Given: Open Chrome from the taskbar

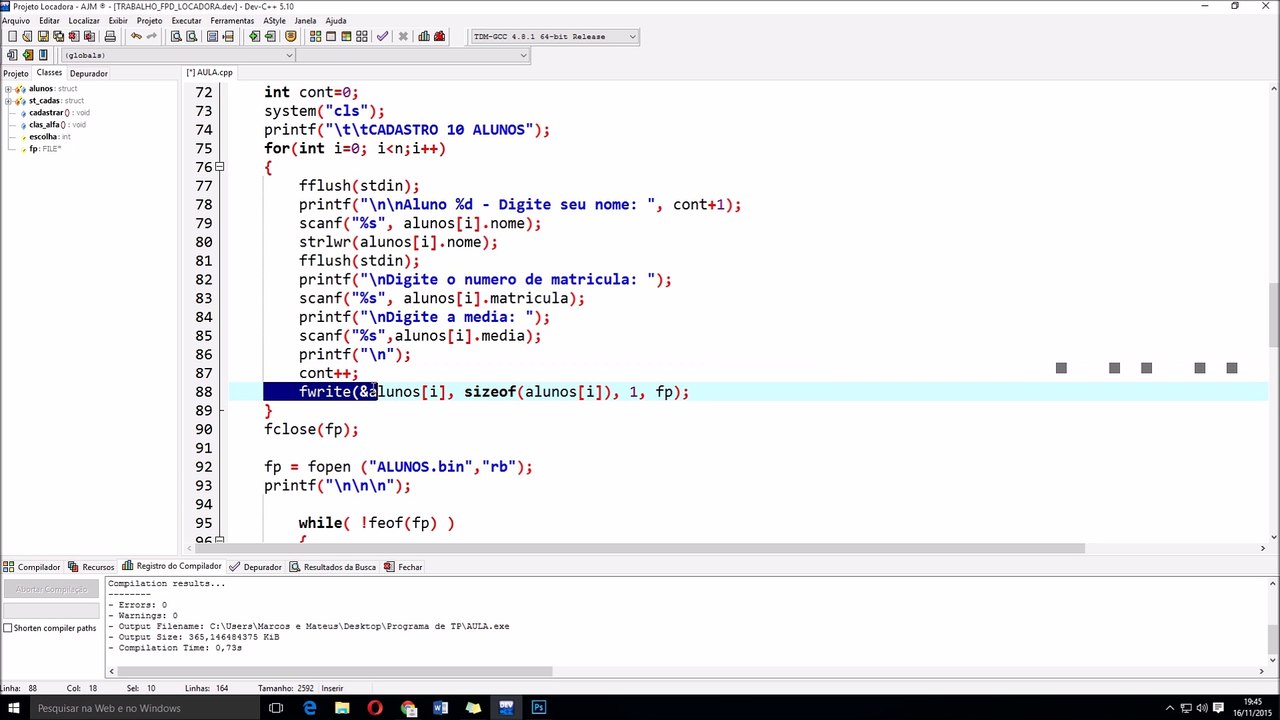Looking at the screenshot, I should pos(408,708).
